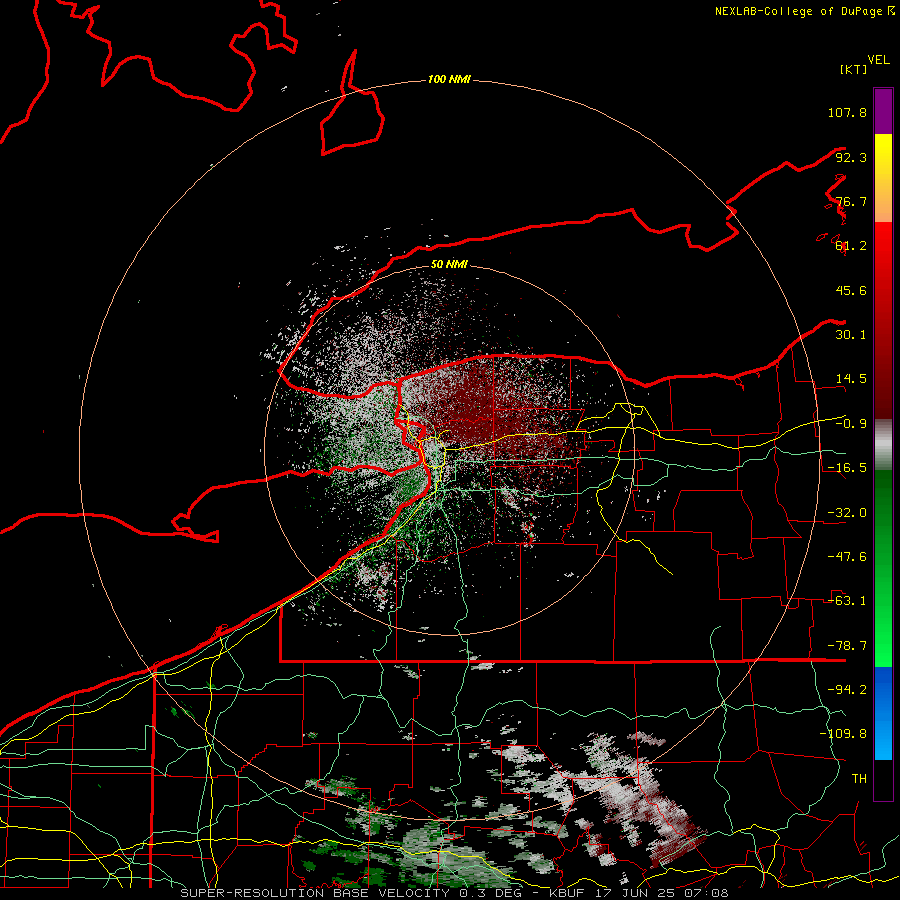This screenshot has width=900, height=900.
Task: Click the yellow-orange color bar segment
Action: 883,178
